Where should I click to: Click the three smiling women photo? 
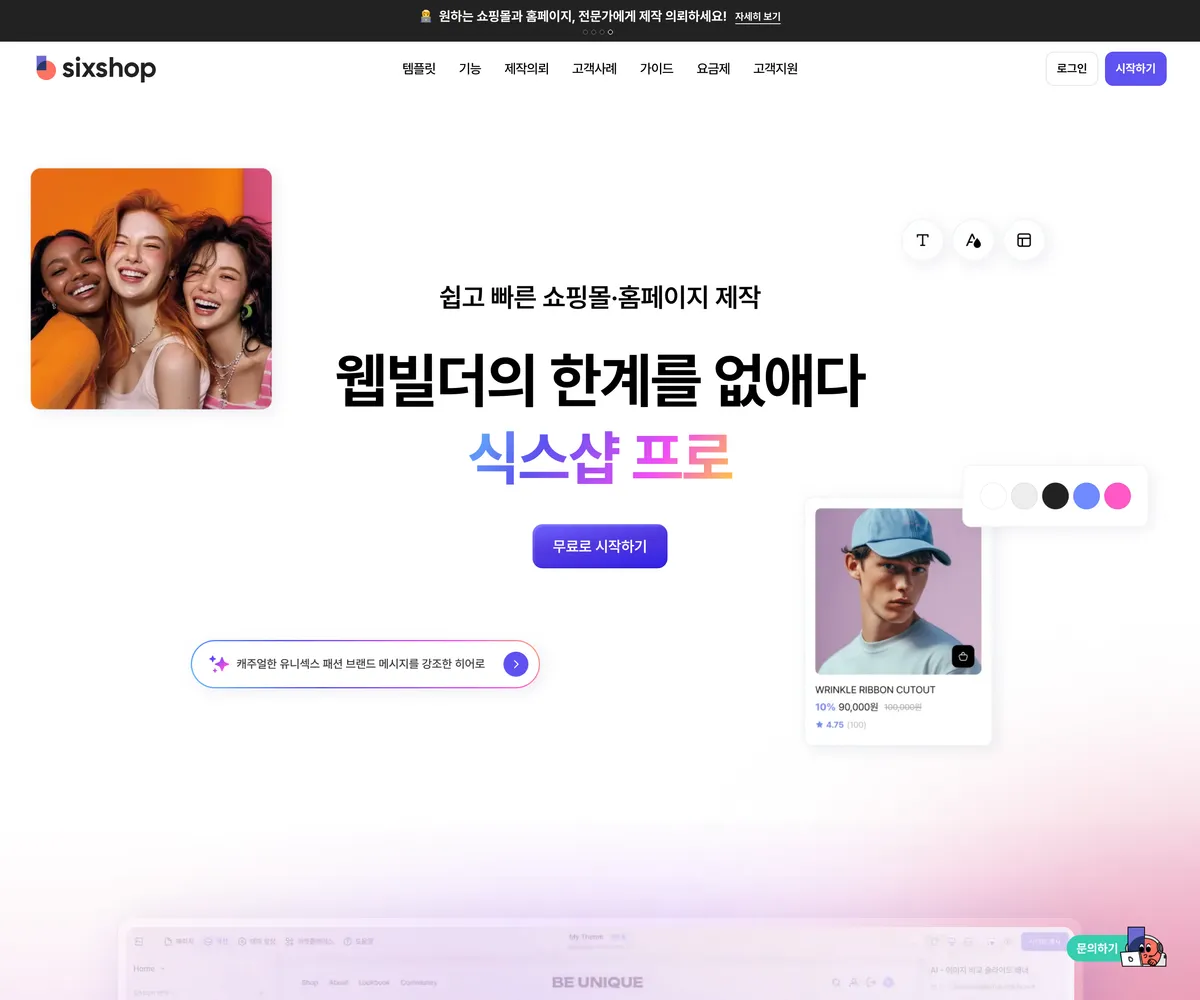(151, 289)
